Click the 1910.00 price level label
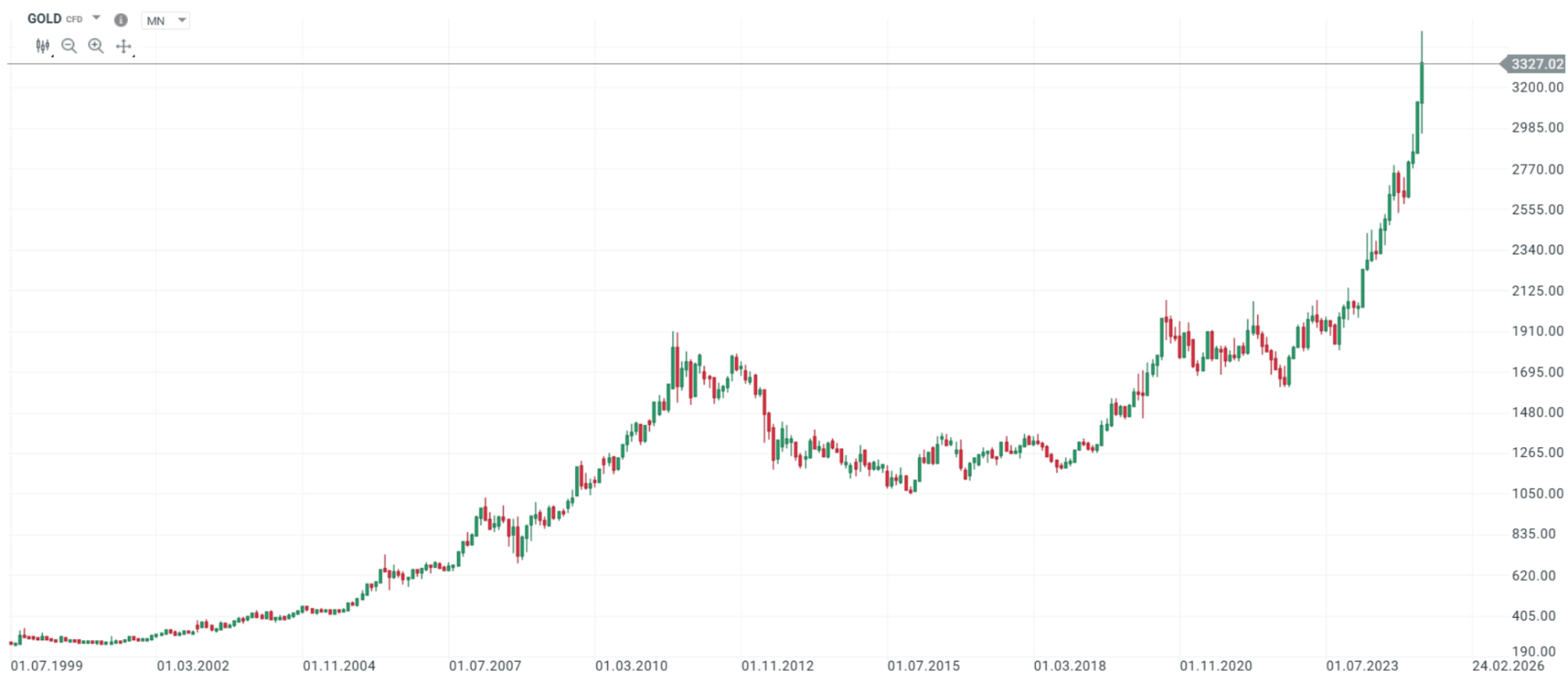The height and width of the screenshot is (676, 1568). [x=1537, y=331]
